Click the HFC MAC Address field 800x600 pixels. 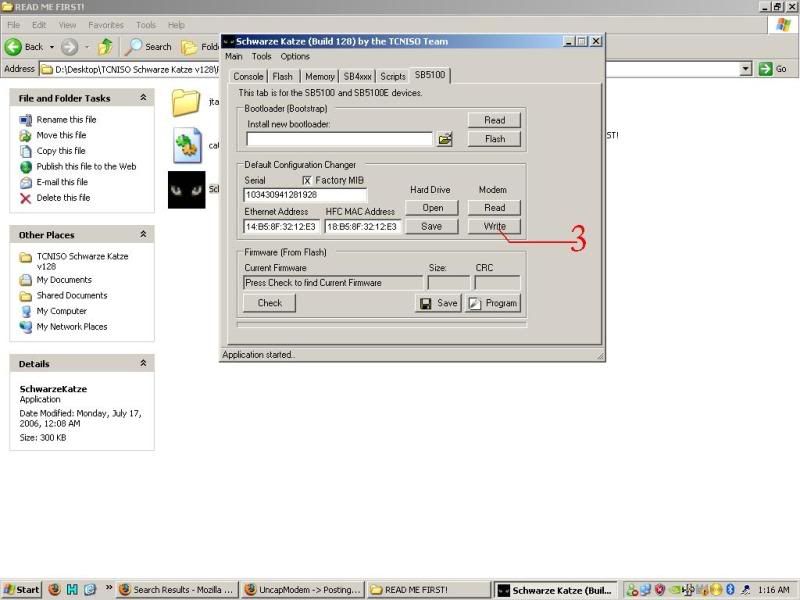tap(362, 227)
